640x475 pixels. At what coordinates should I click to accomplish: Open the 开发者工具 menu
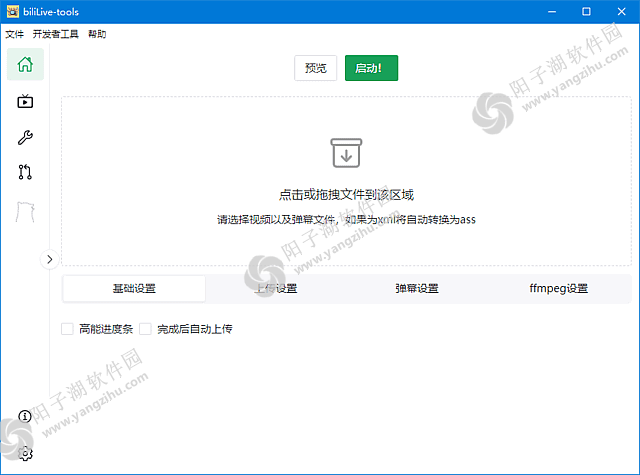point(56,34)
